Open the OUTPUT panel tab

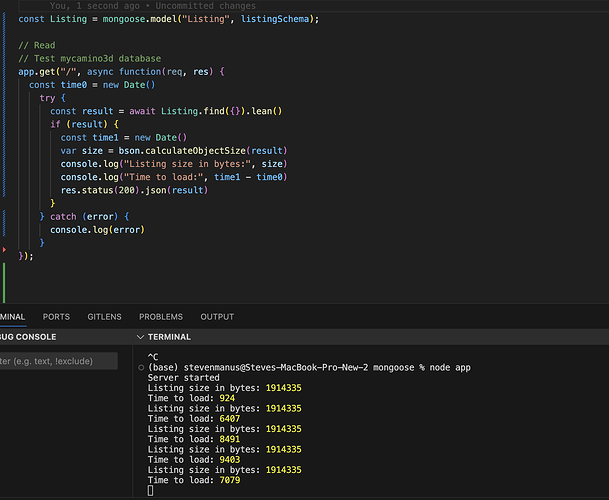(217, 317)
